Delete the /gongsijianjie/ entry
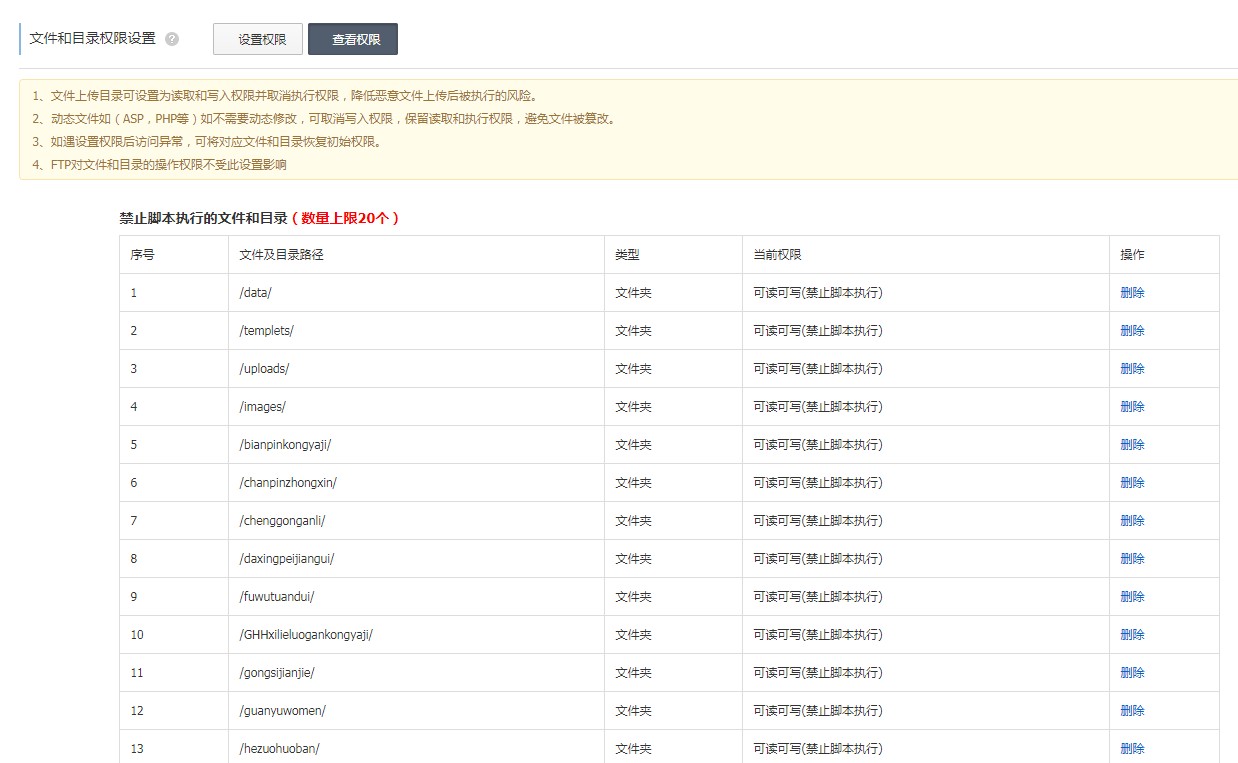 1131,672
